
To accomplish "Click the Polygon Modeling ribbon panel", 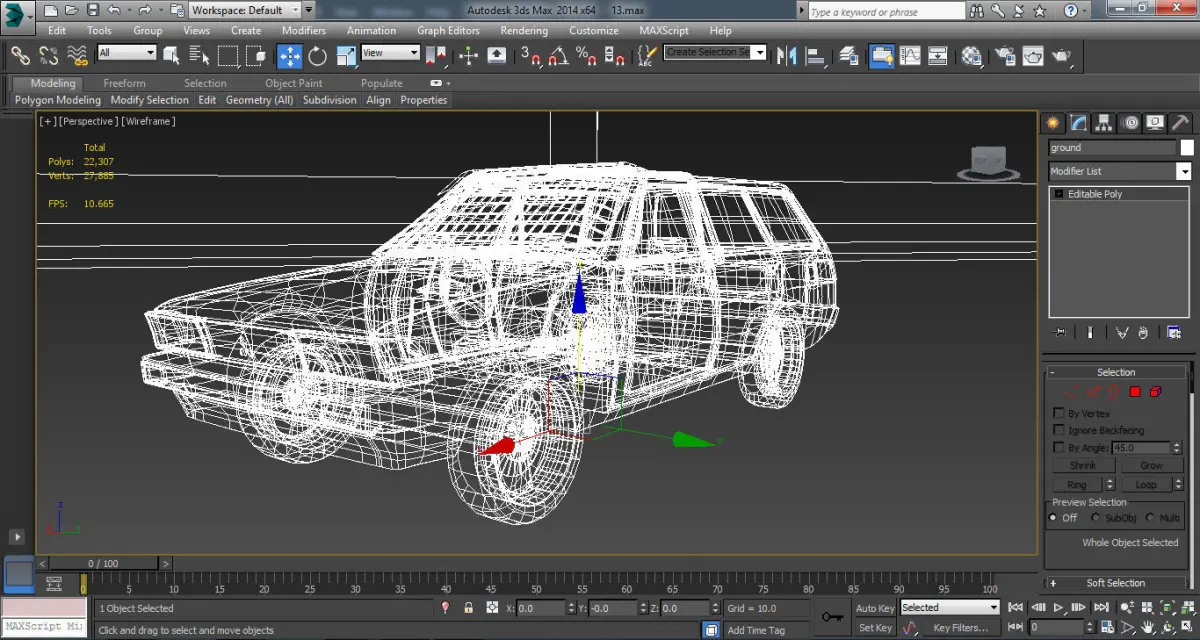I will (x=58, y=100).
